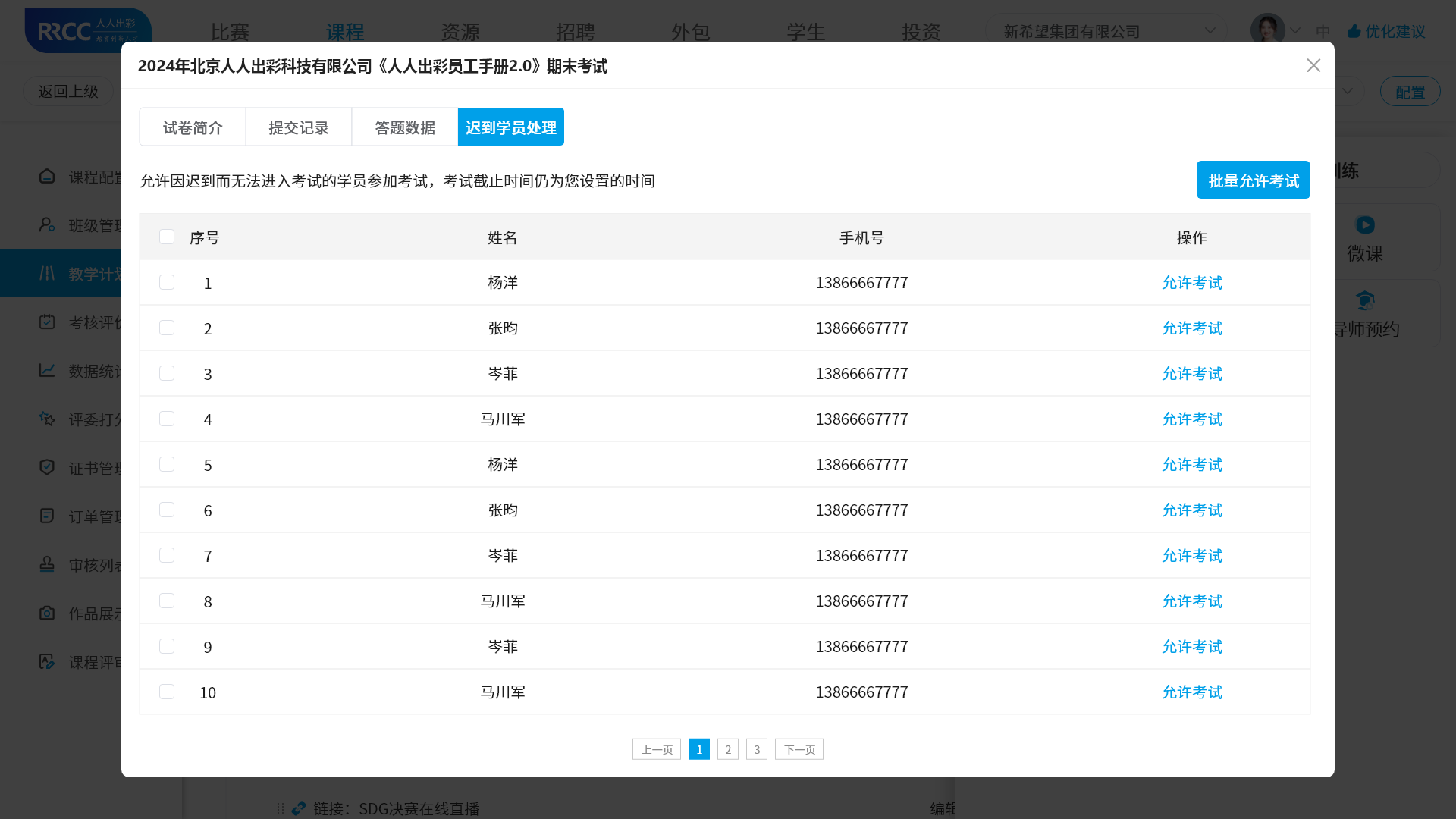
Task: Jump to page 3 in pagination
Action: [757, 749]
